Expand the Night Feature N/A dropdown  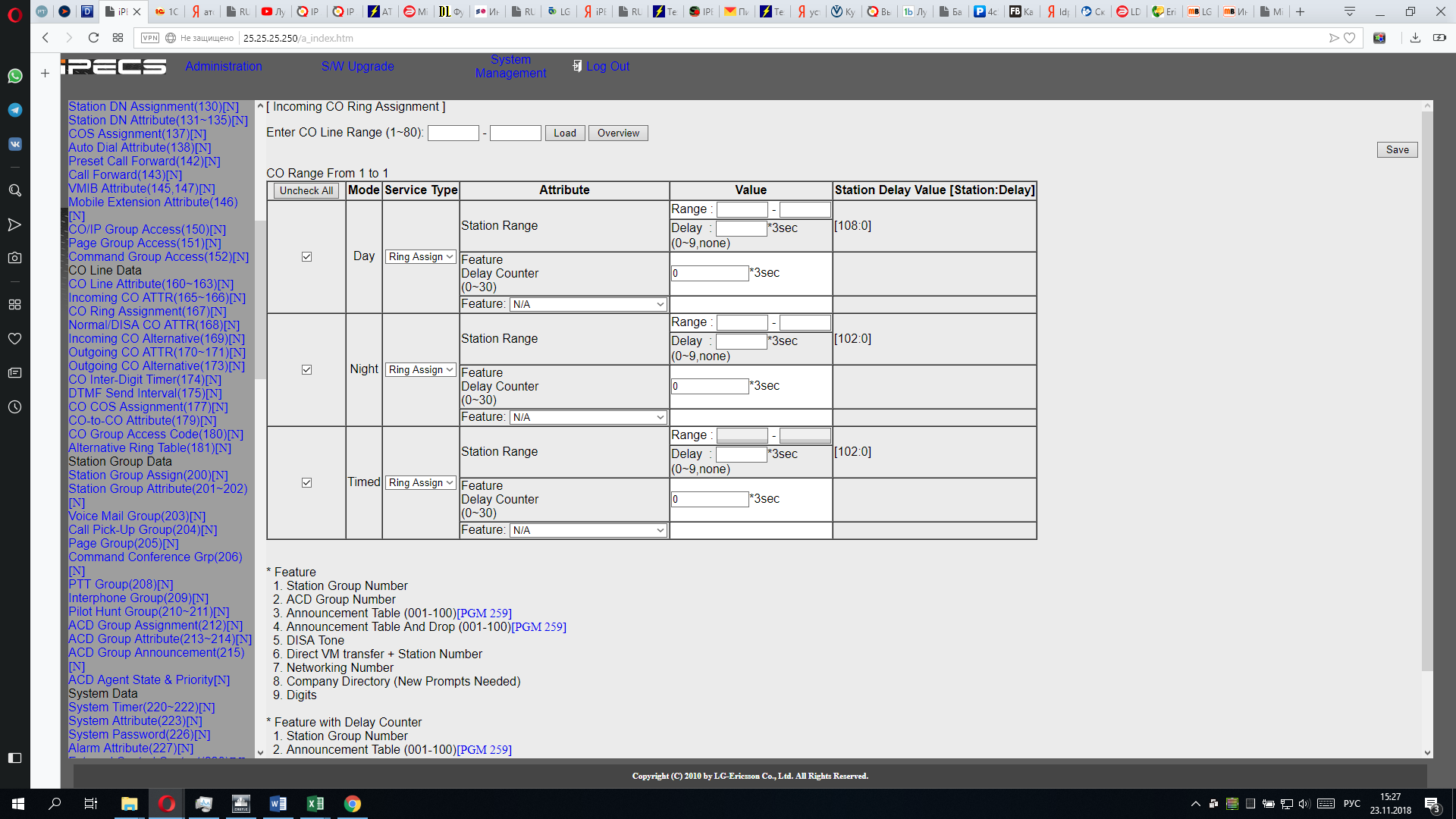(x=588, y=418)
